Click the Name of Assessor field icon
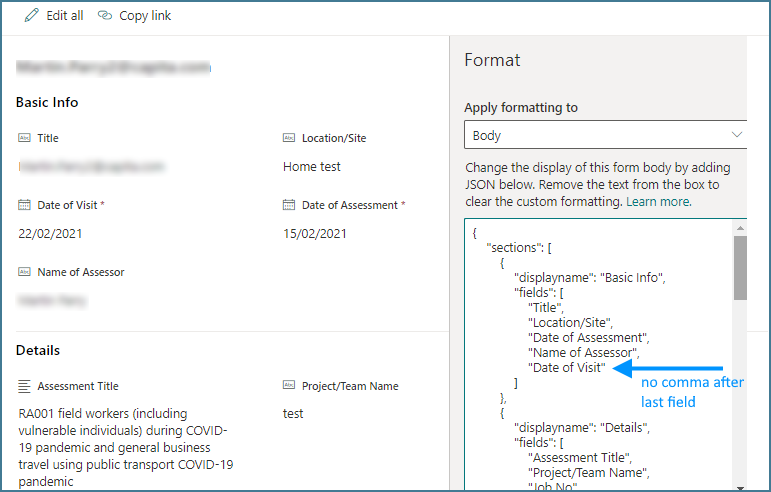Image resolution: width=771 pixels, height=492 pixels. pos(24,271)
